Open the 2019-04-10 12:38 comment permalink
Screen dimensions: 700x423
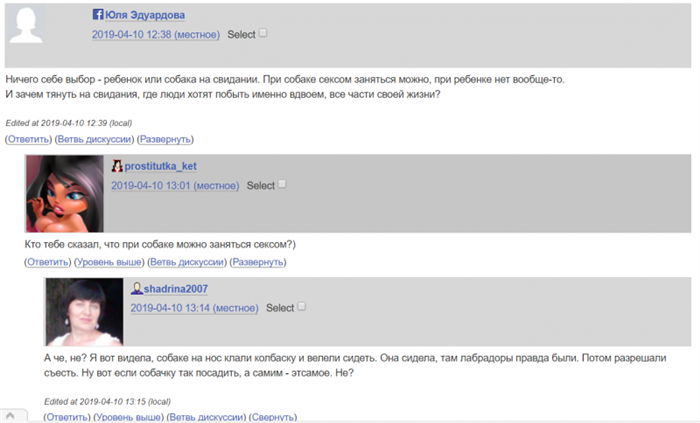pyautogui.click(x=156, y=34)
